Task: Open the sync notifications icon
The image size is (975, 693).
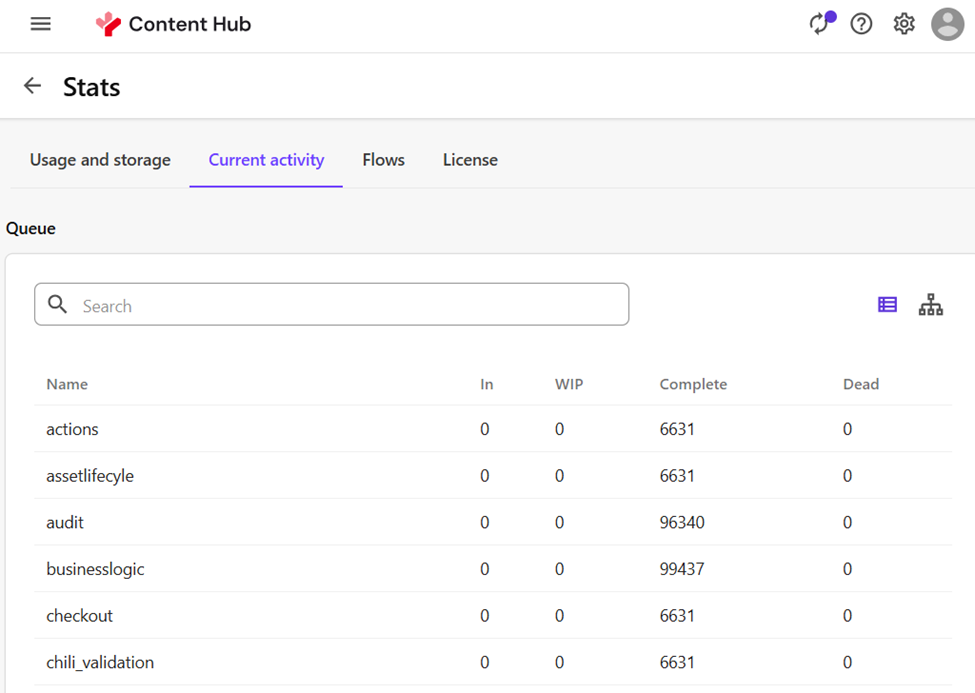Action: (x=820, y=24)
